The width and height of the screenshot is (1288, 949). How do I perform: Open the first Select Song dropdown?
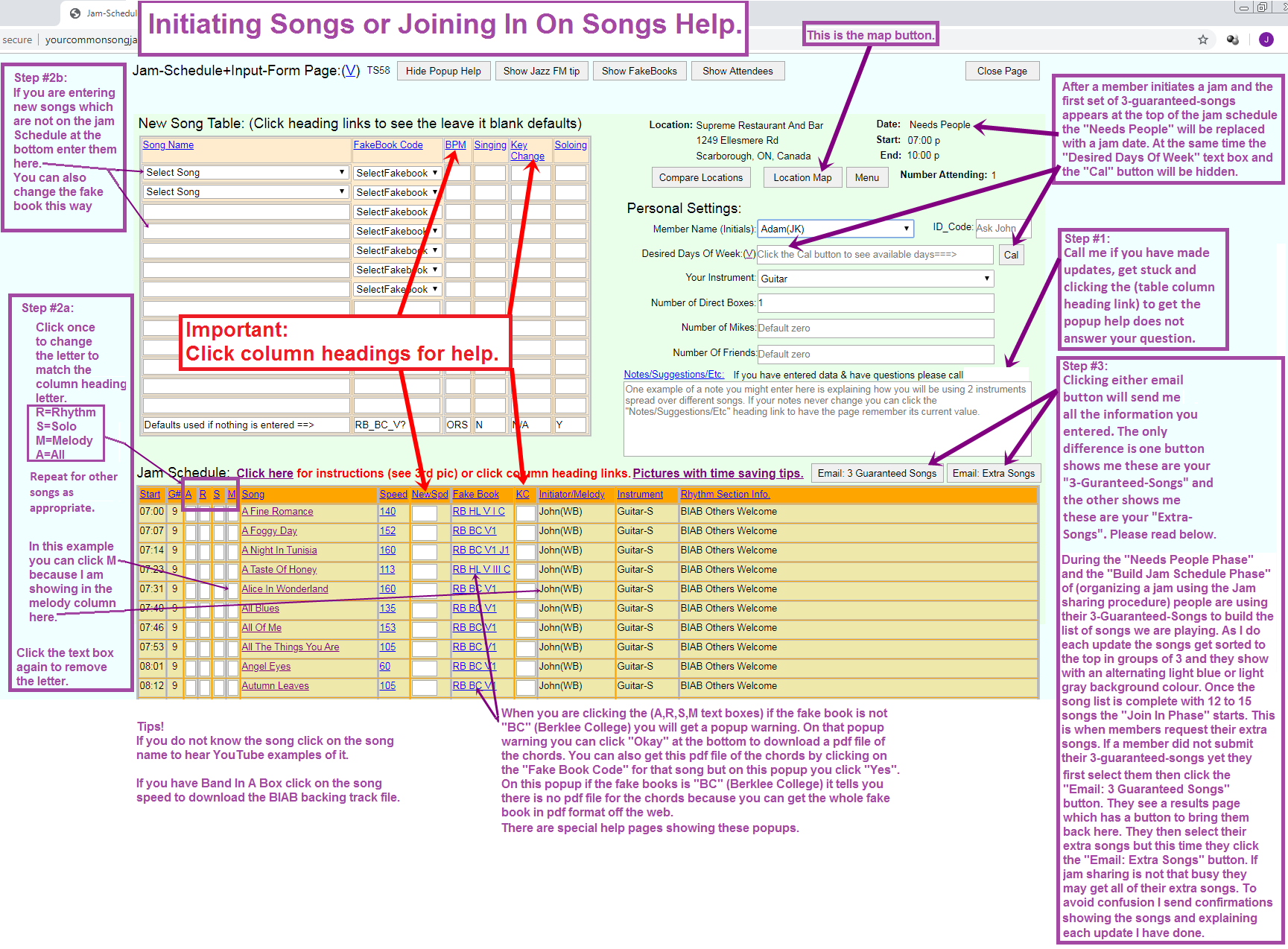pos(246,172)
